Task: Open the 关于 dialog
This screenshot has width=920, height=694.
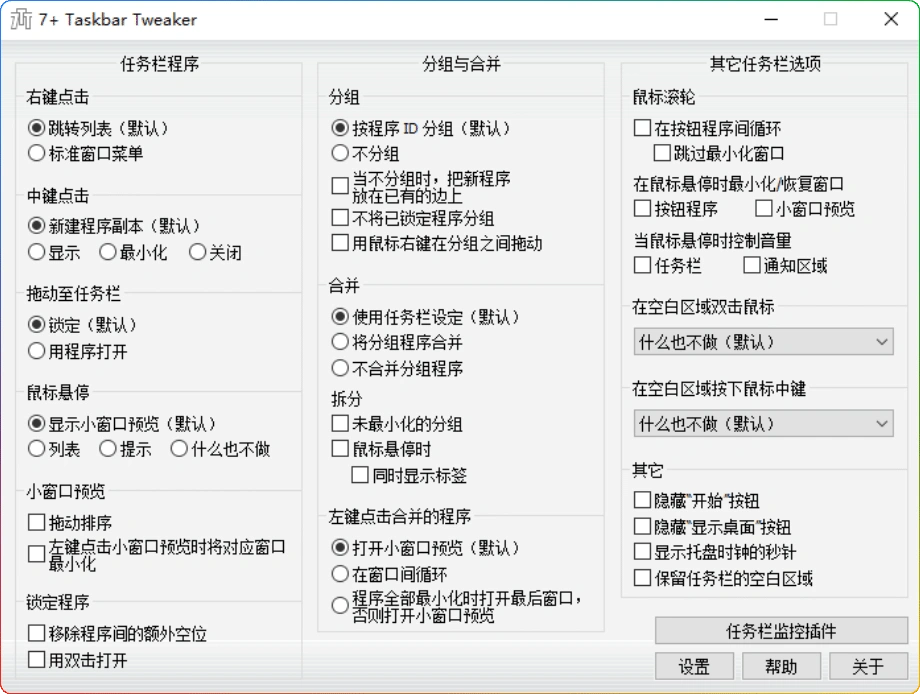Action: (869, 666)
